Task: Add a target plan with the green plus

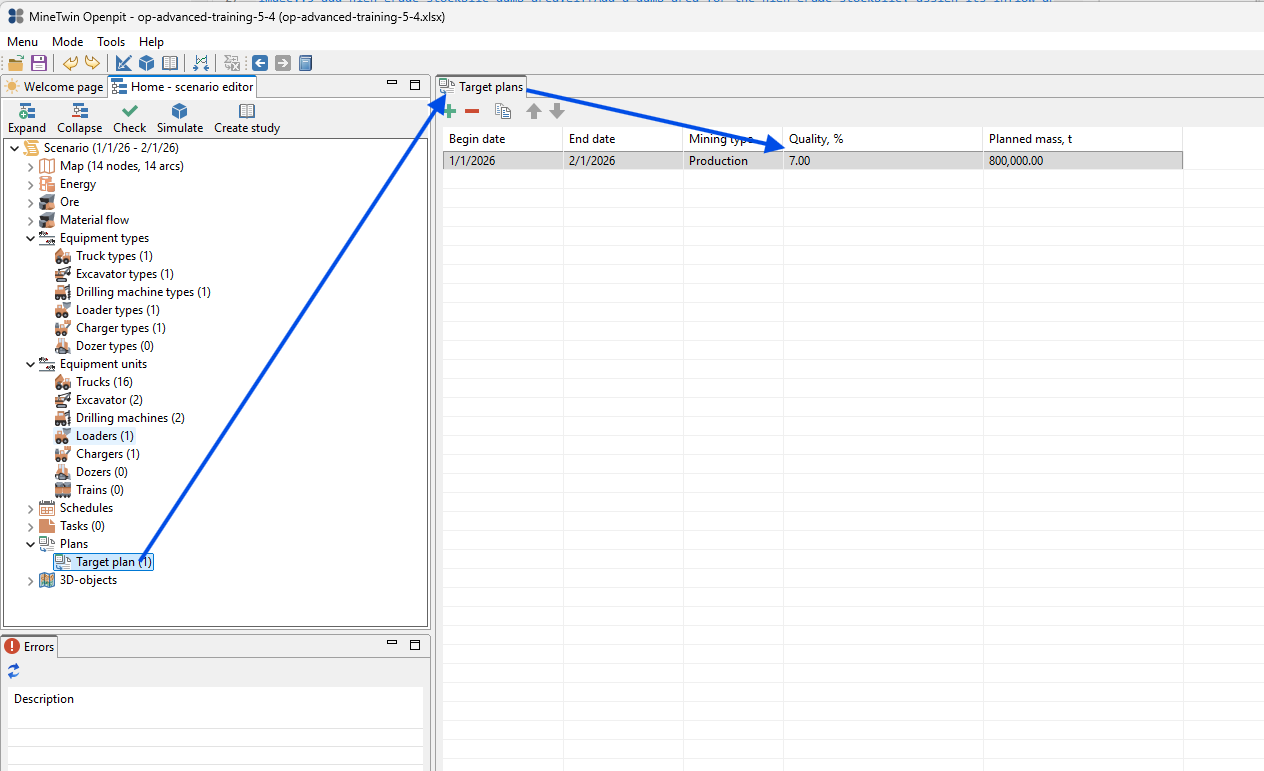Action: (449, 111)
